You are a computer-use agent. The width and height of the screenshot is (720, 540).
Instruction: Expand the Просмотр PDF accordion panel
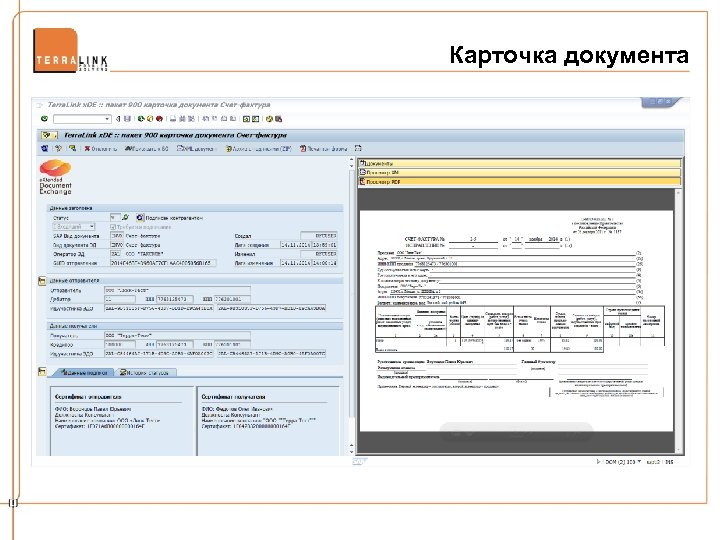click(x=520, y=182)
